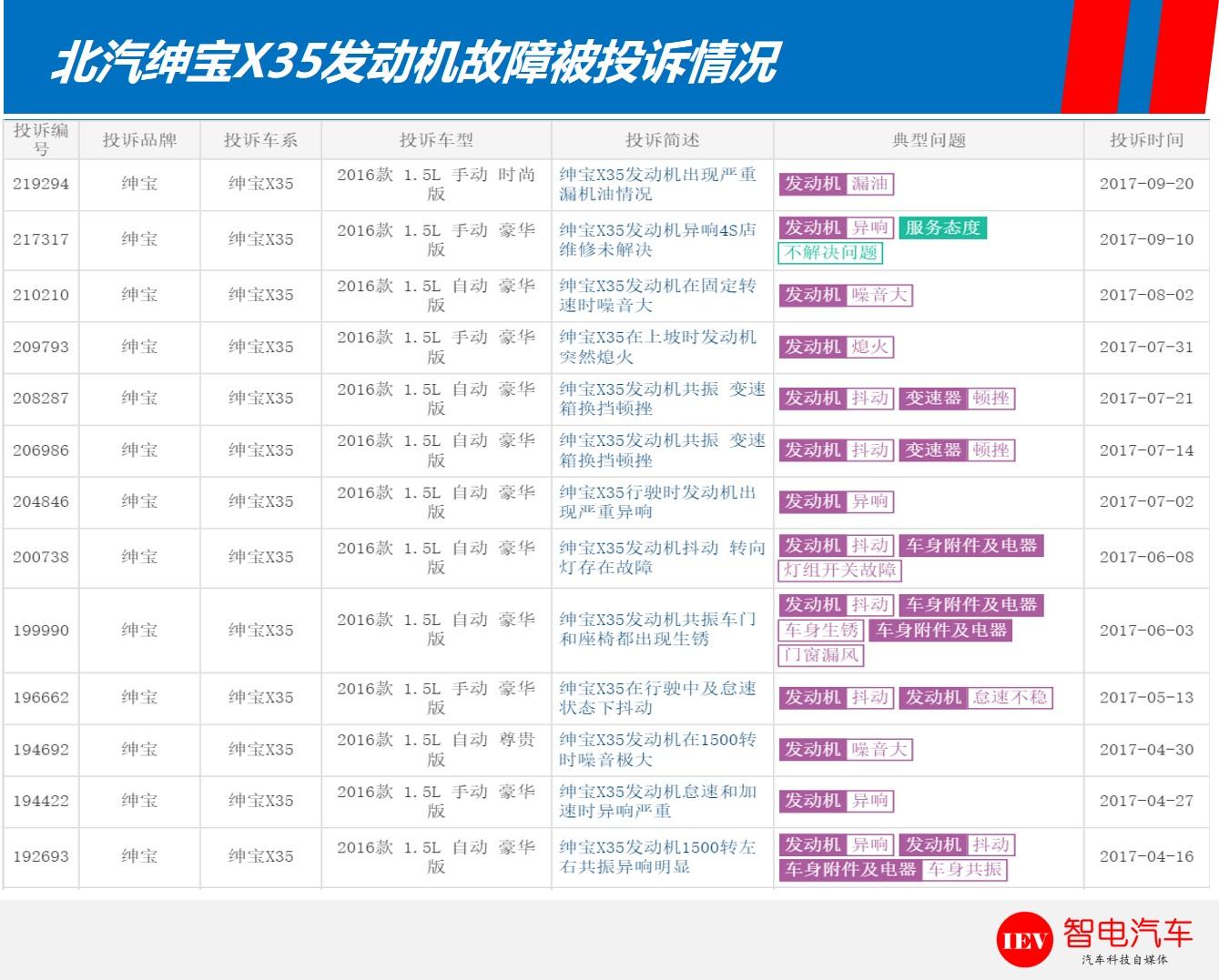Click the 发动机 怠速不稳 tag

click(x=975, y=698)
